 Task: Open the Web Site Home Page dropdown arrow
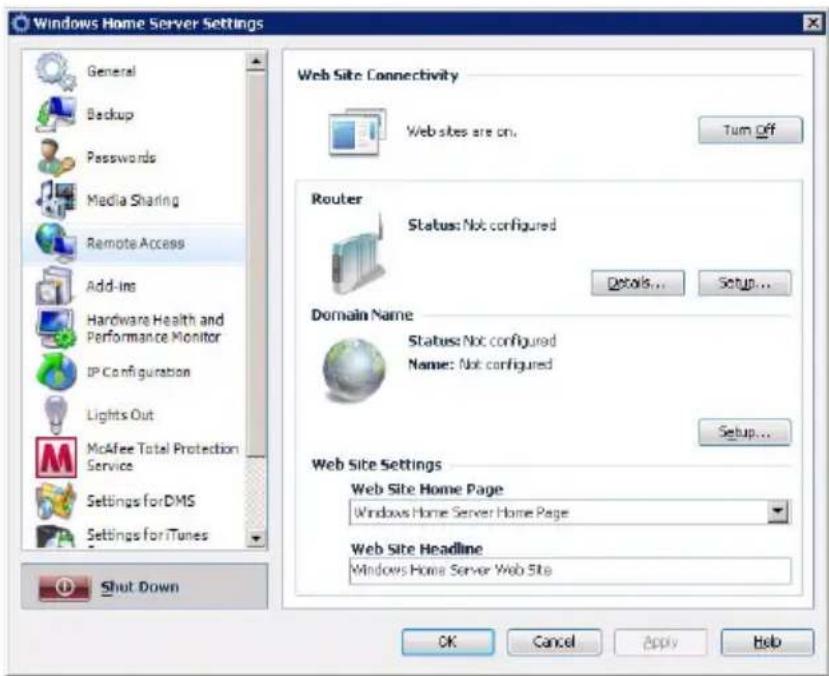[x=778, y=511]
